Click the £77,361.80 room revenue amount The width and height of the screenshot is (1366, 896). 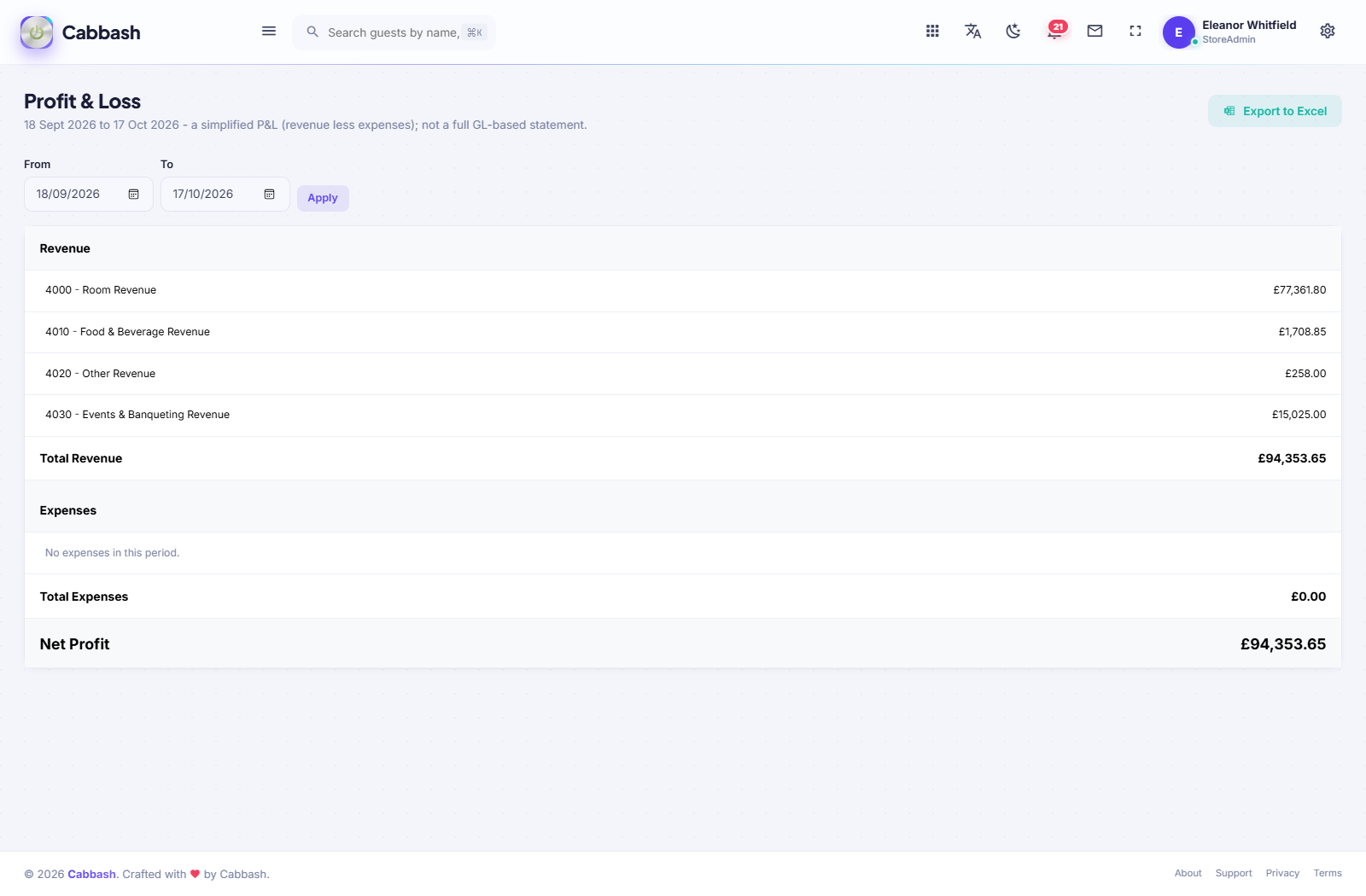coord(1299,290)
